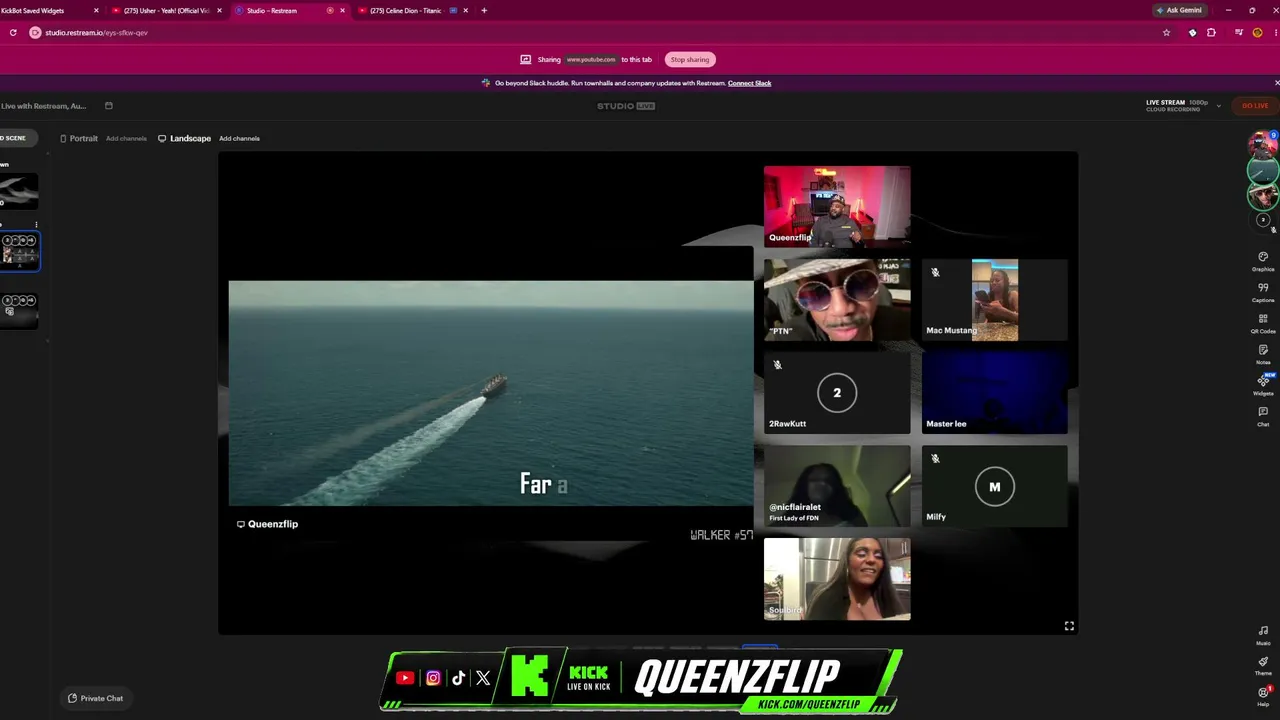Click the Chrome profile avatar
The height and width of the screenshot is (720, 1280).
coord(1257,33)
